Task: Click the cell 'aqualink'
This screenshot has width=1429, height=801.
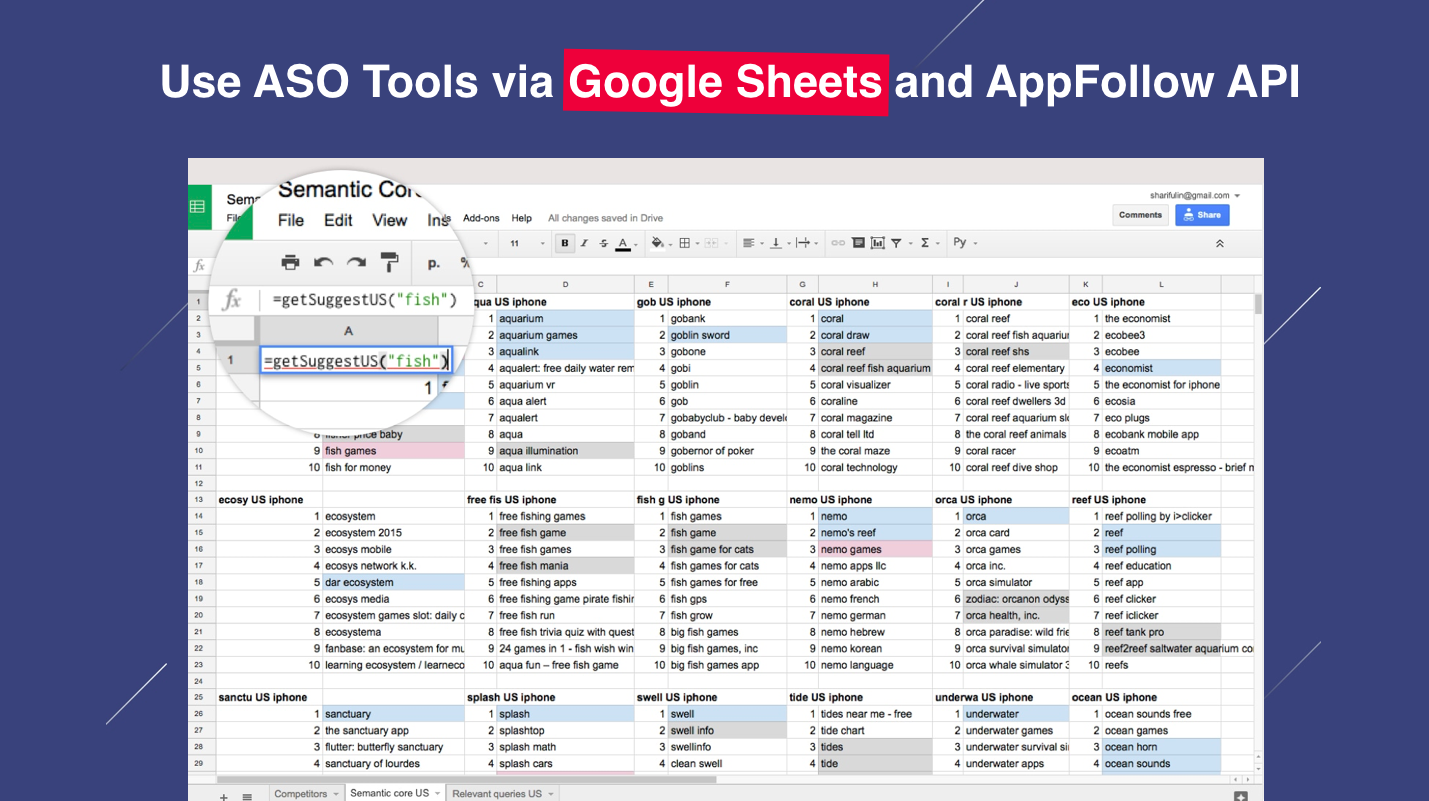Action: point(566,352)
